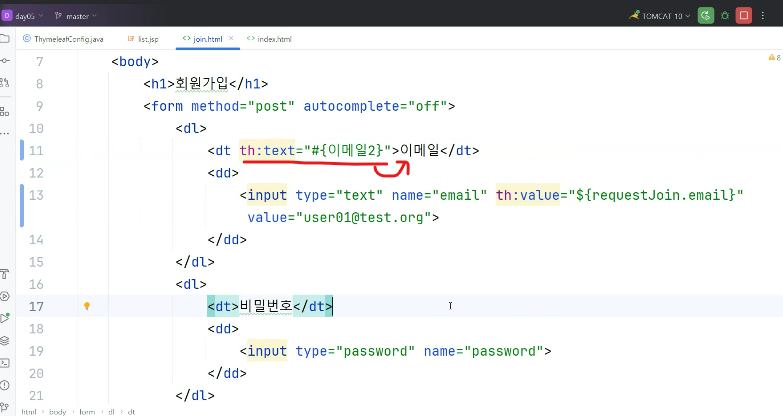Click the warnings indicator showing 8
The width and height of the screenshot is (783, 416).
pos(775,57)
